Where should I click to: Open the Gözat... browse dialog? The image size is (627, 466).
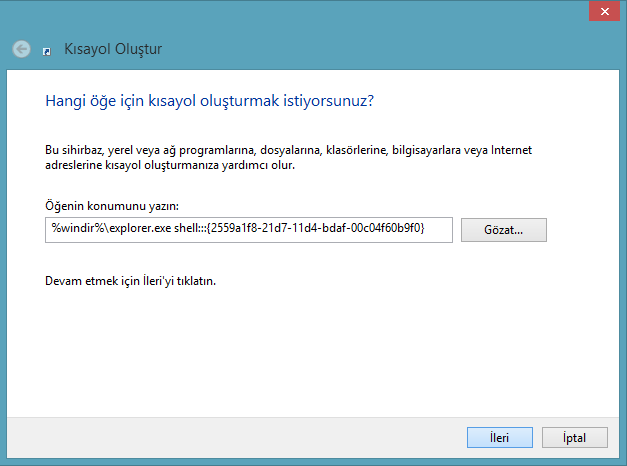[x=503, y=230]
